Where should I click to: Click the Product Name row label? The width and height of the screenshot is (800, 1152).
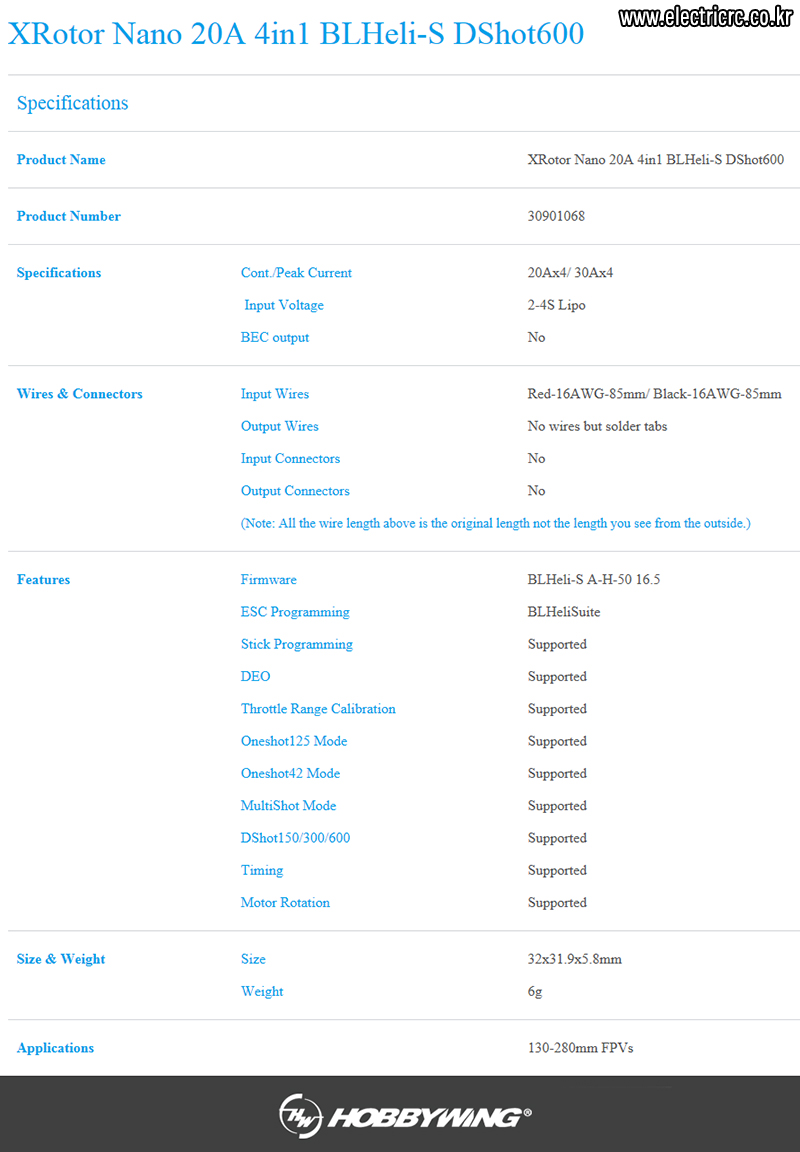pos(61,159)
